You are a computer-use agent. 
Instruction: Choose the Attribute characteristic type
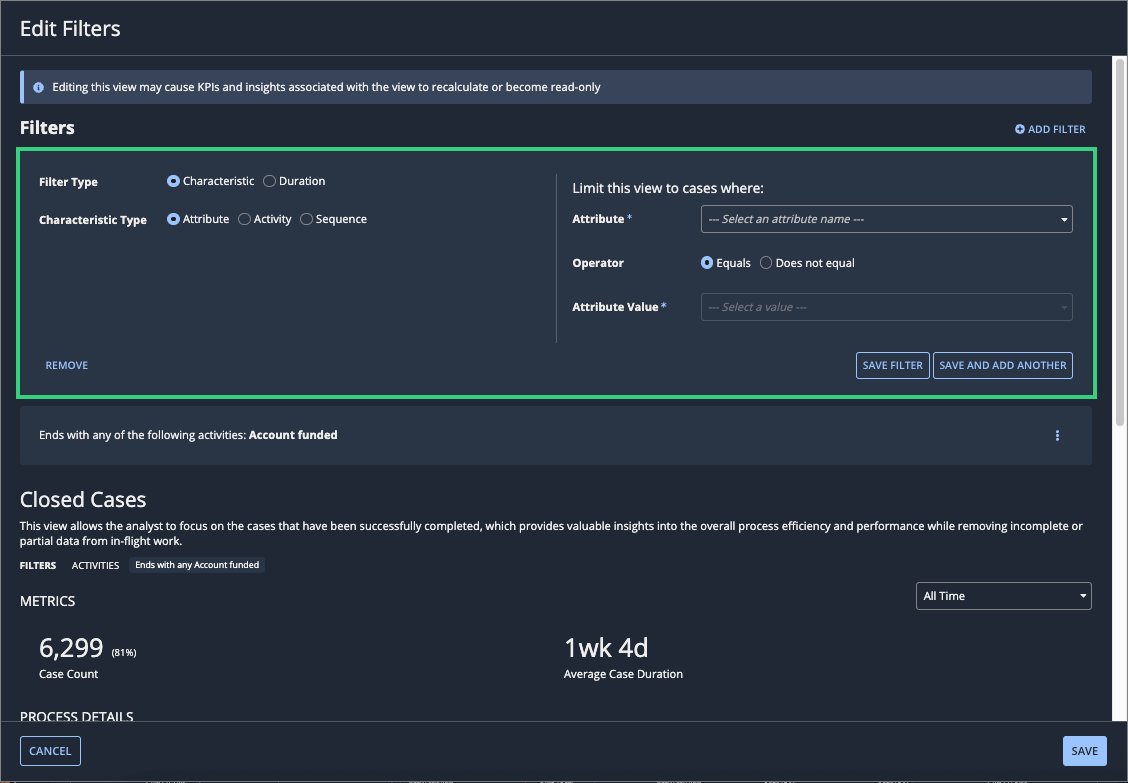tap(173, 219)
